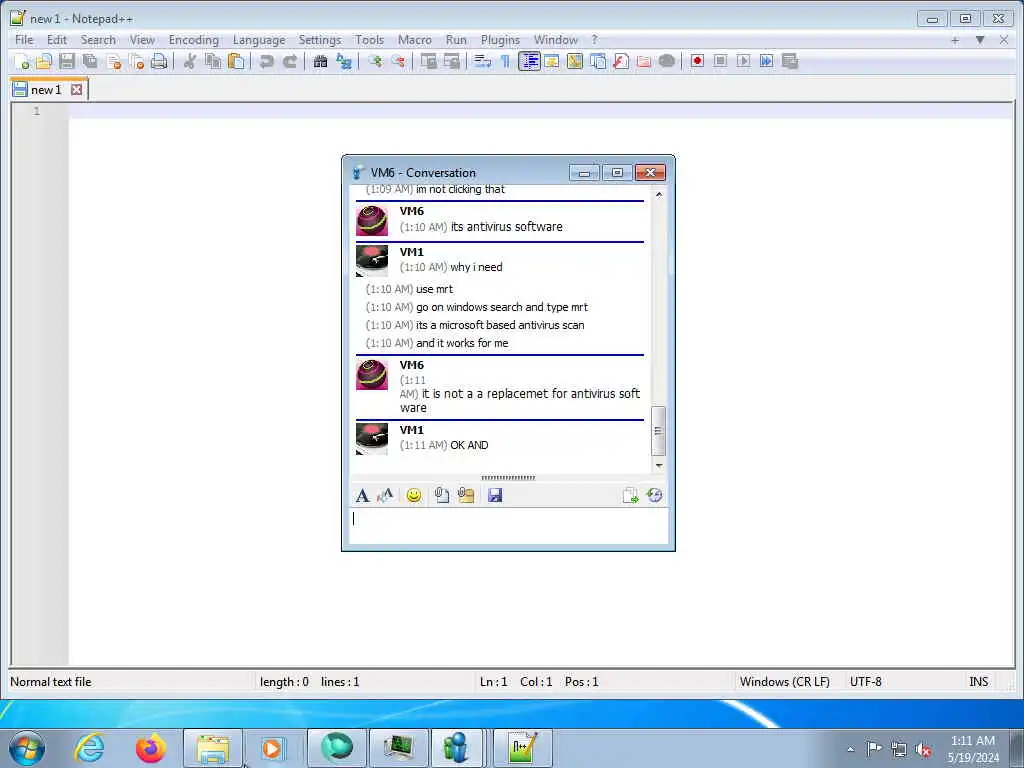Image resolution: width=1024 pixels, height=768 pixels.
Task: Click into the chat message input box
Action: [x=508, y=526]
